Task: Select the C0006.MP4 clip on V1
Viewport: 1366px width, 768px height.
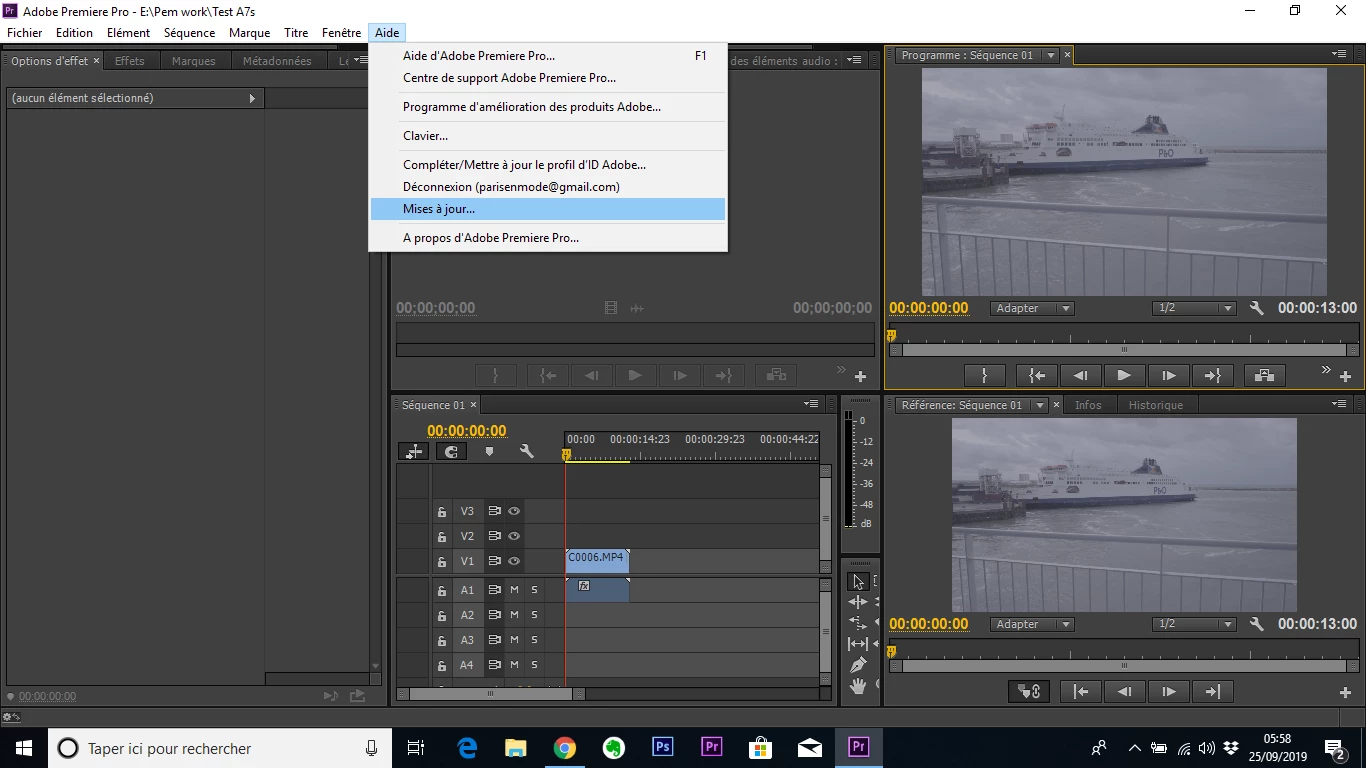Action: (x=597, y=560)
